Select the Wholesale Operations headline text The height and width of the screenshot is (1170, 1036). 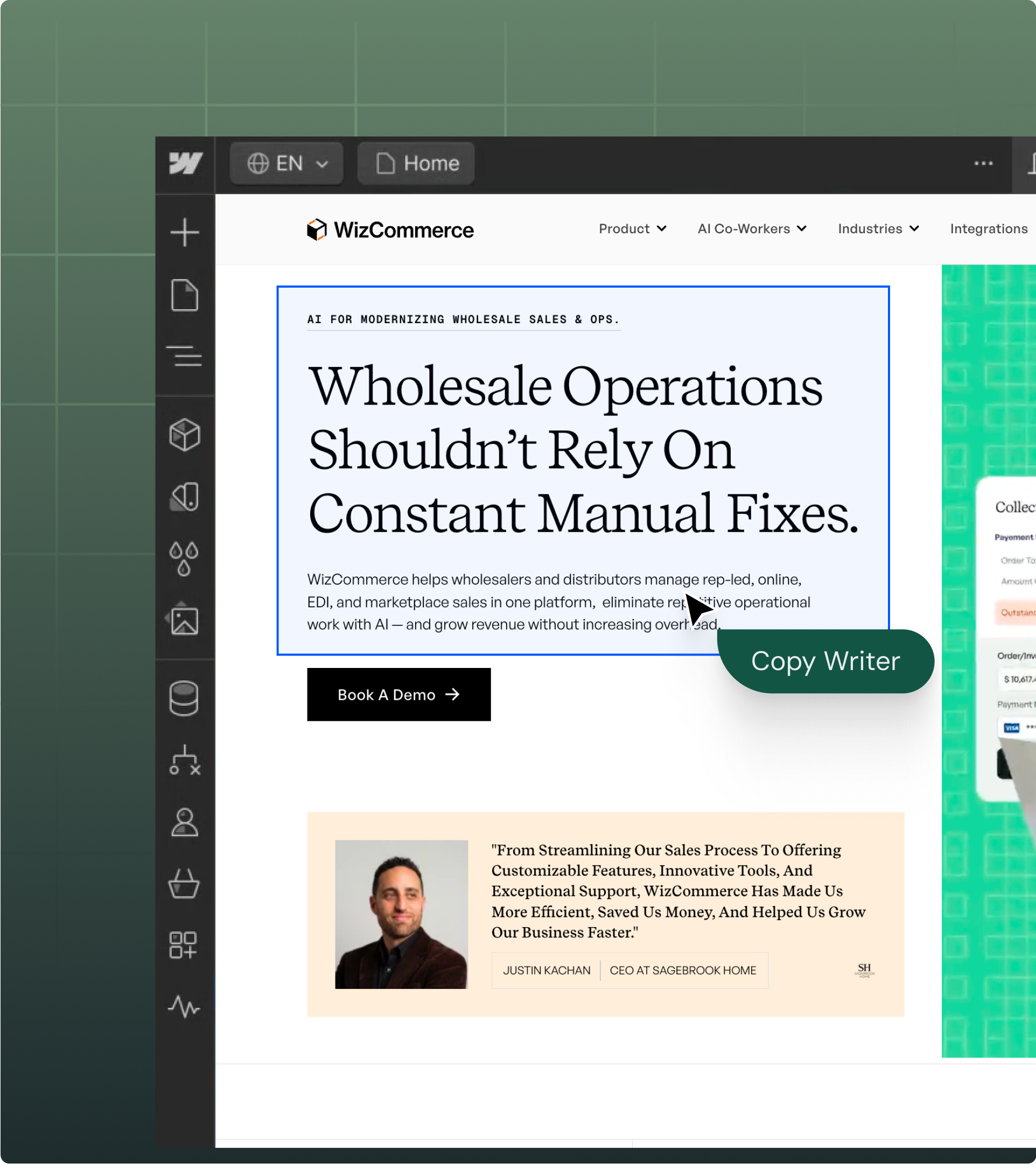584,449
